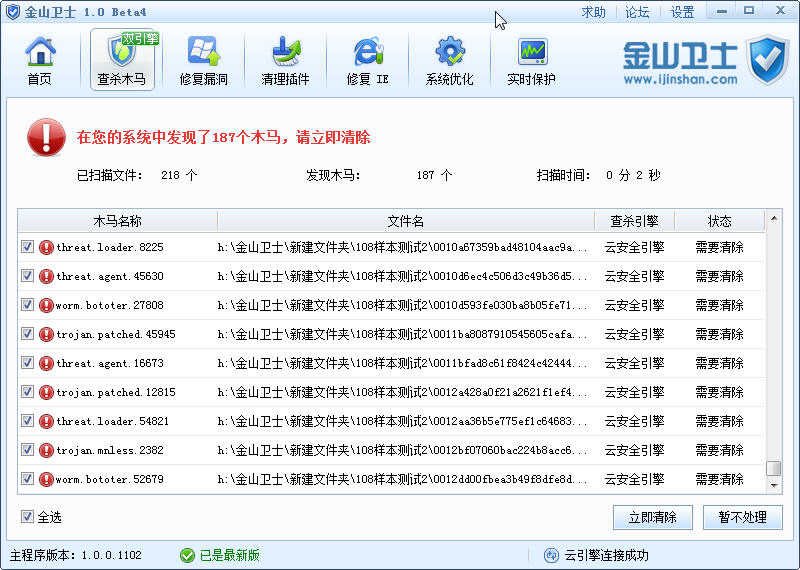Visit www.ijinshan.com link in logo

(680, 80)
